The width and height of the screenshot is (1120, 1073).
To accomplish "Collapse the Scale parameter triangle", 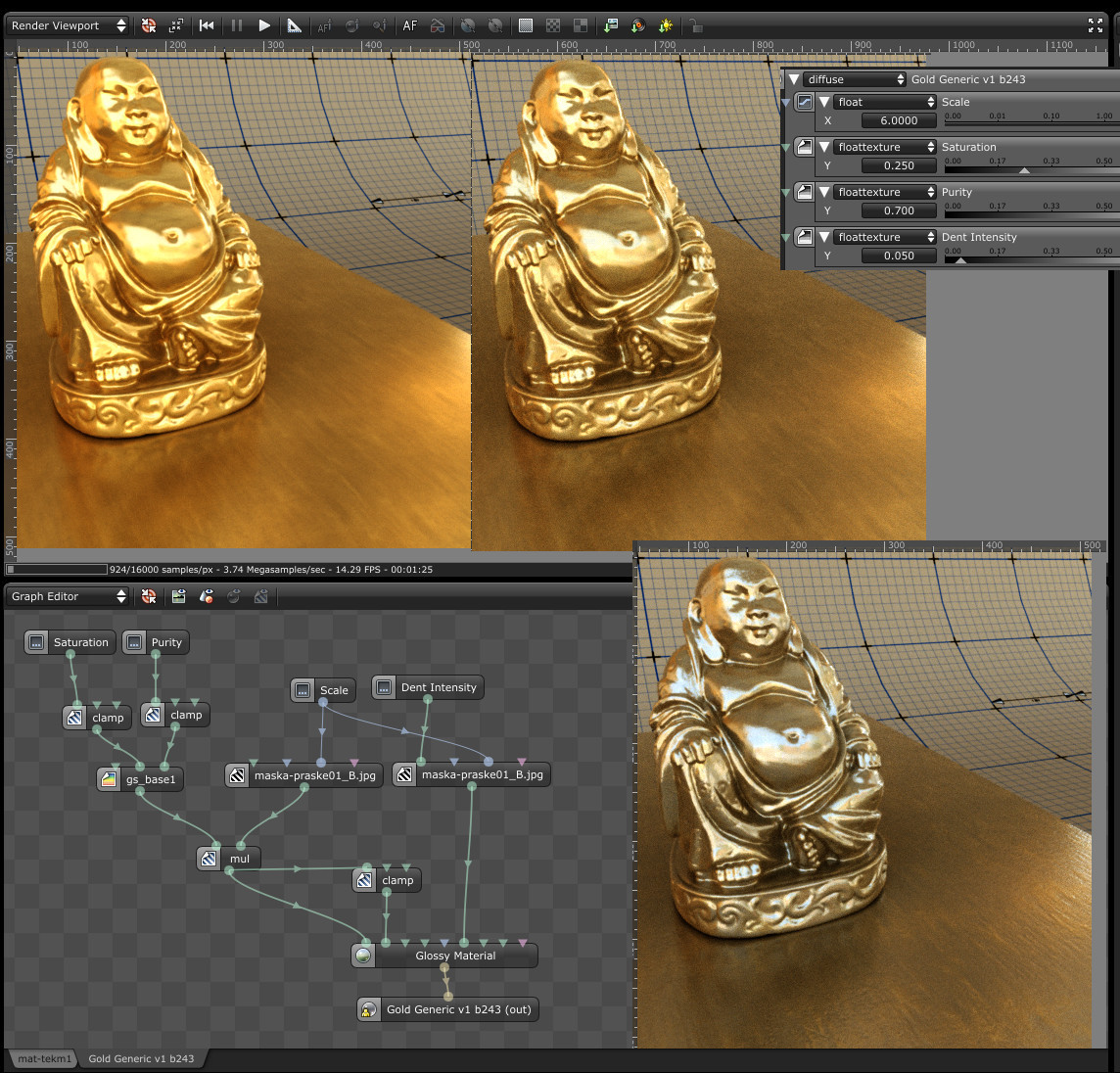I will pos(823,102).
